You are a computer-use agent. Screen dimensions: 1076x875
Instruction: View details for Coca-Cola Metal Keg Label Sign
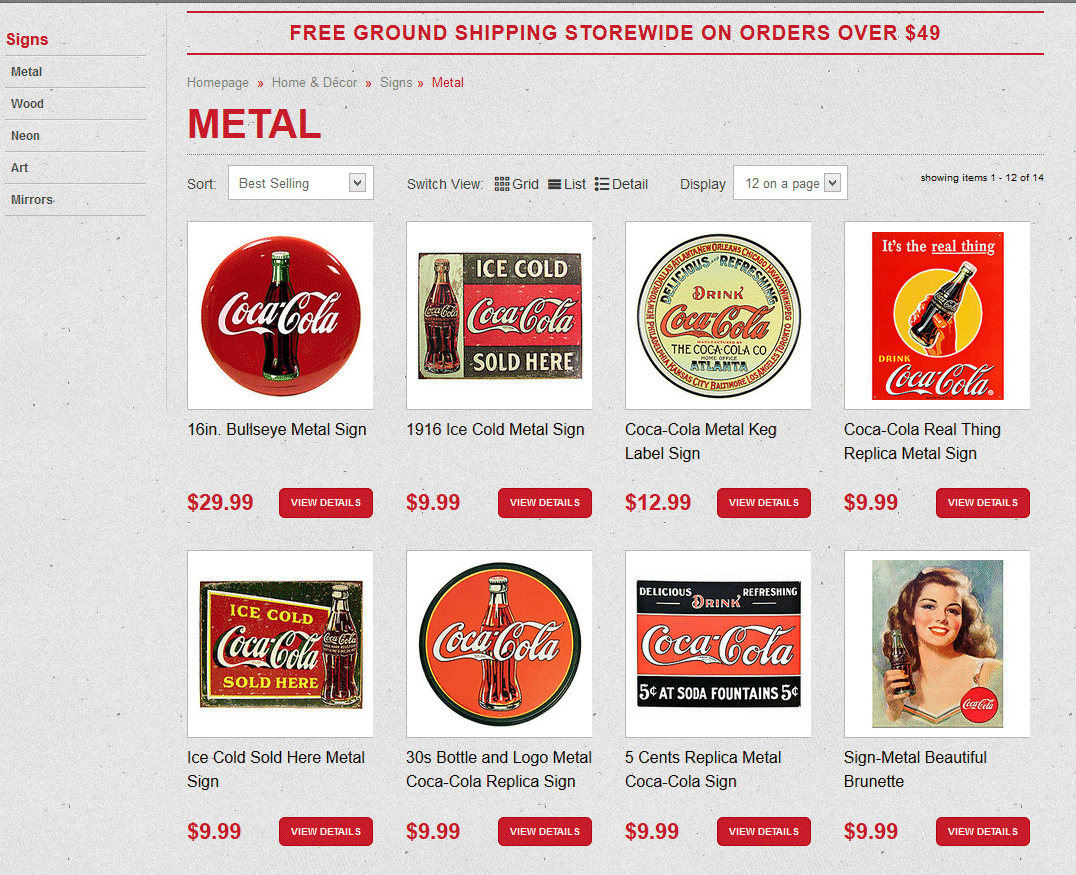(x=764, y=502)
